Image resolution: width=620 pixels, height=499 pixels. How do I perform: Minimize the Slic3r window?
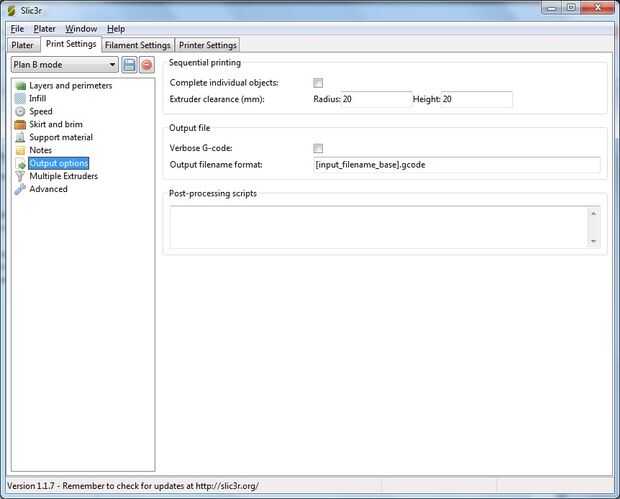click(x=552, y=9)
